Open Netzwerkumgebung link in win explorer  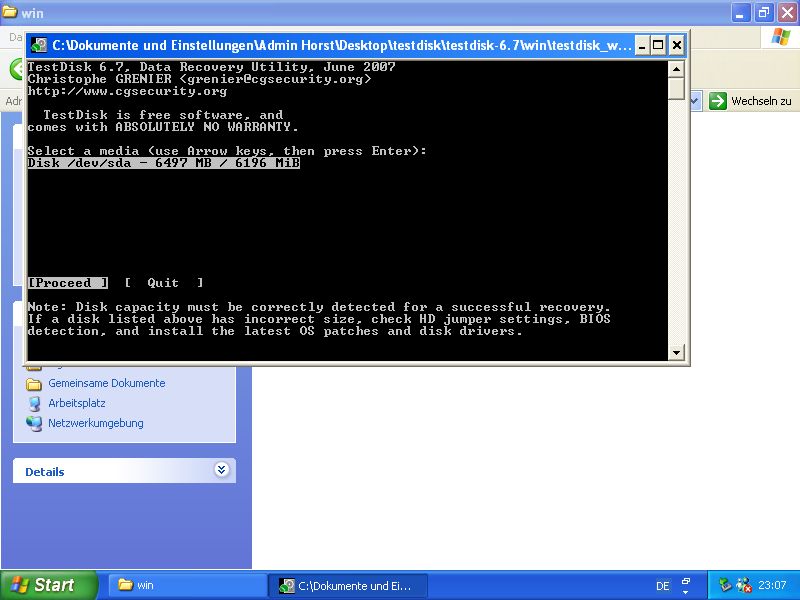(95, 423)
